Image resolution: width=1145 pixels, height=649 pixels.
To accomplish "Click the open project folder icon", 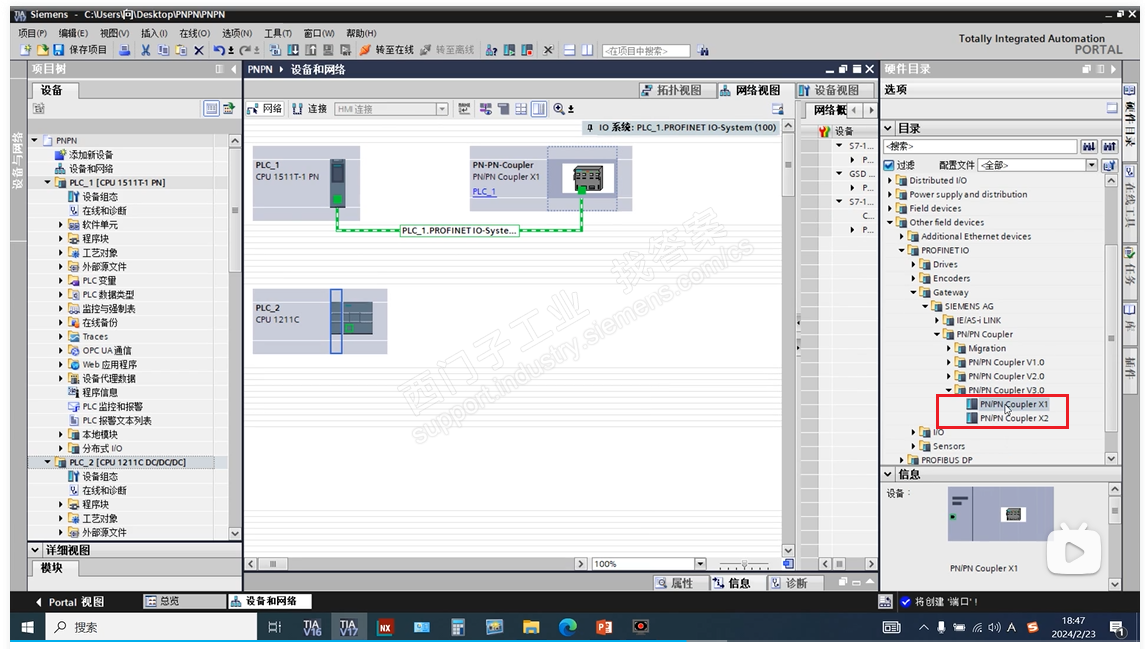I will [42, 50].
